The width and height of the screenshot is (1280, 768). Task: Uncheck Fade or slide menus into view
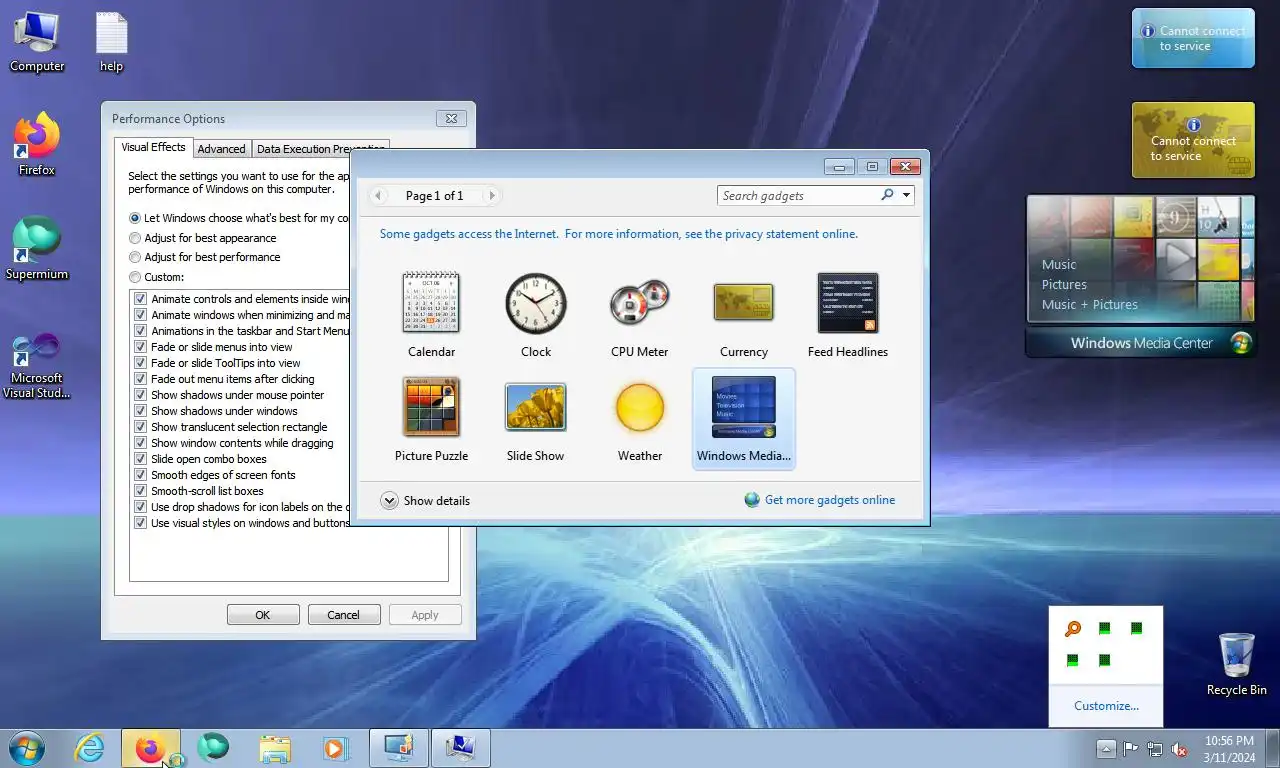click(141, 347)
